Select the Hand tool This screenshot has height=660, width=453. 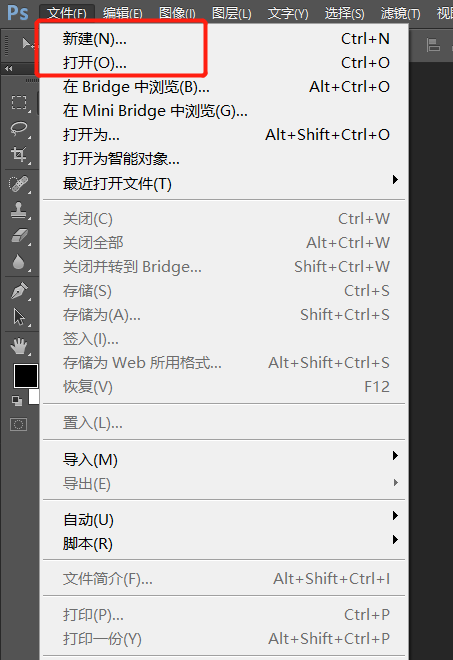pos(19,346)
